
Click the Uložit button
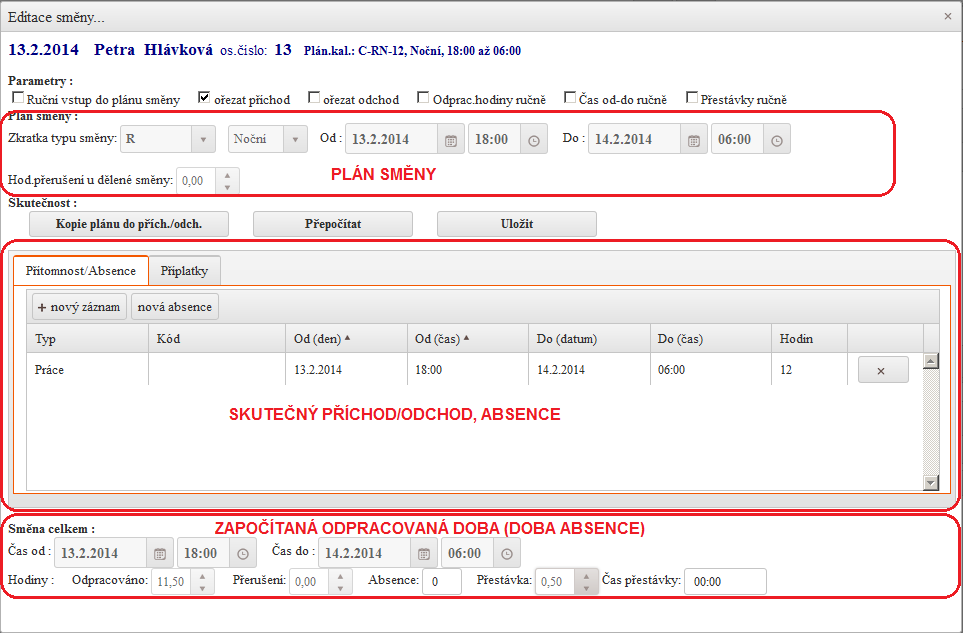click(x=516, y=224)
